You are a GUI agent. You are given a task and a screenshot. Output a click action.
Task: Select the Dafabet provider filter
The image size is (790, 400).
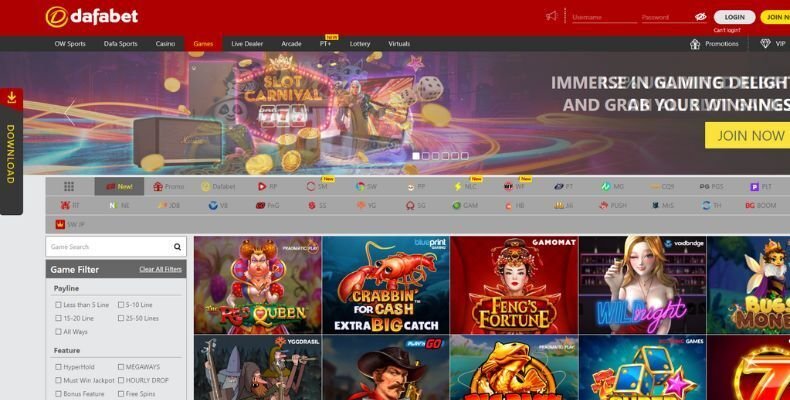(x=218, y=186)
